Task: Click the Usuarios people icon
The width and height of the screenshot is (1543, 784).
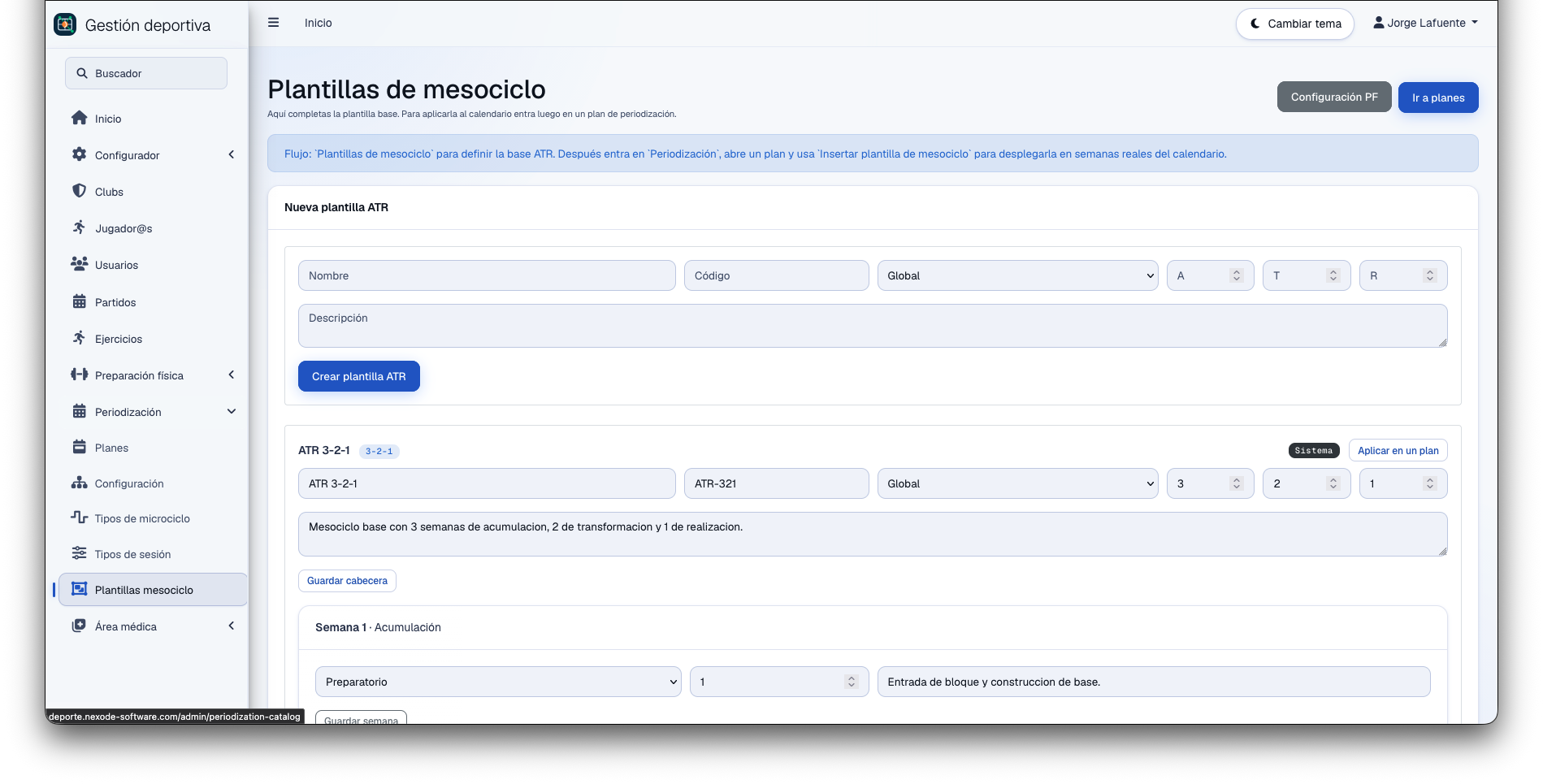Action: click(79, 264)
